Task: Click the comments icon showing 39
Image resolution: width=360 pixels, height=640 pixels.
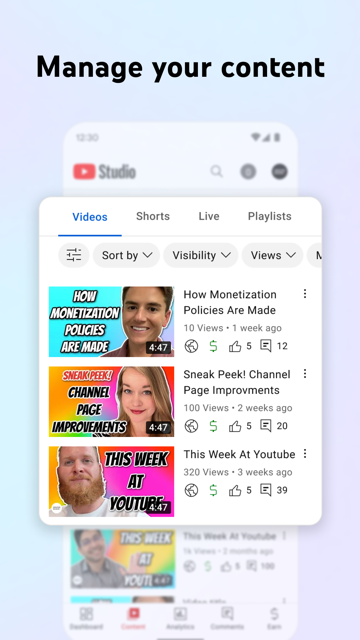Action: coord(266,490)
